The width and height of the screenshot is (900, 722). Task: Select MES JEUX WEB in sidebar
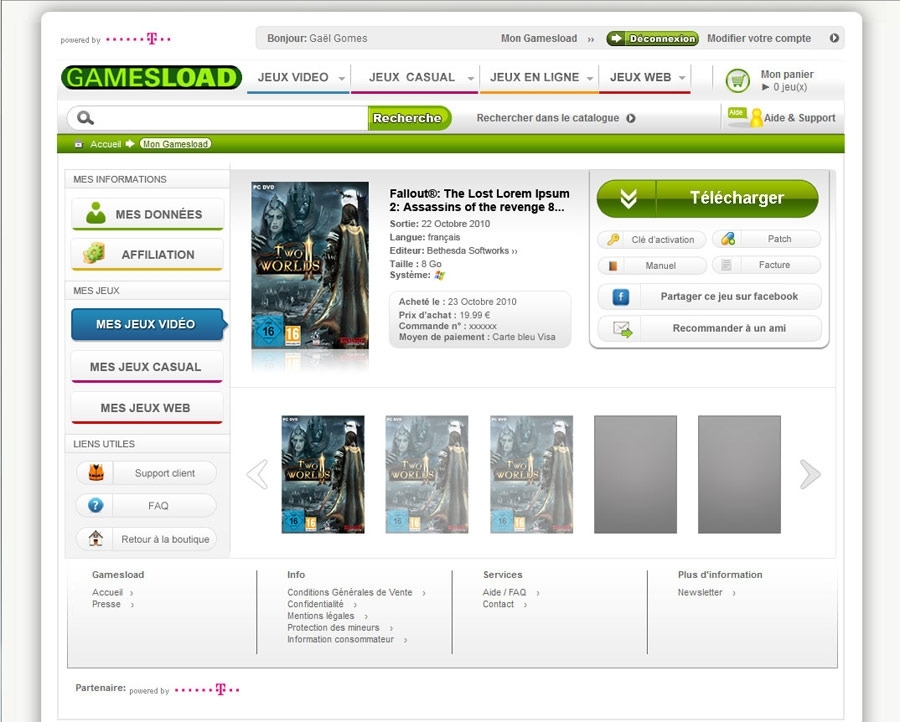pos(146,408)
